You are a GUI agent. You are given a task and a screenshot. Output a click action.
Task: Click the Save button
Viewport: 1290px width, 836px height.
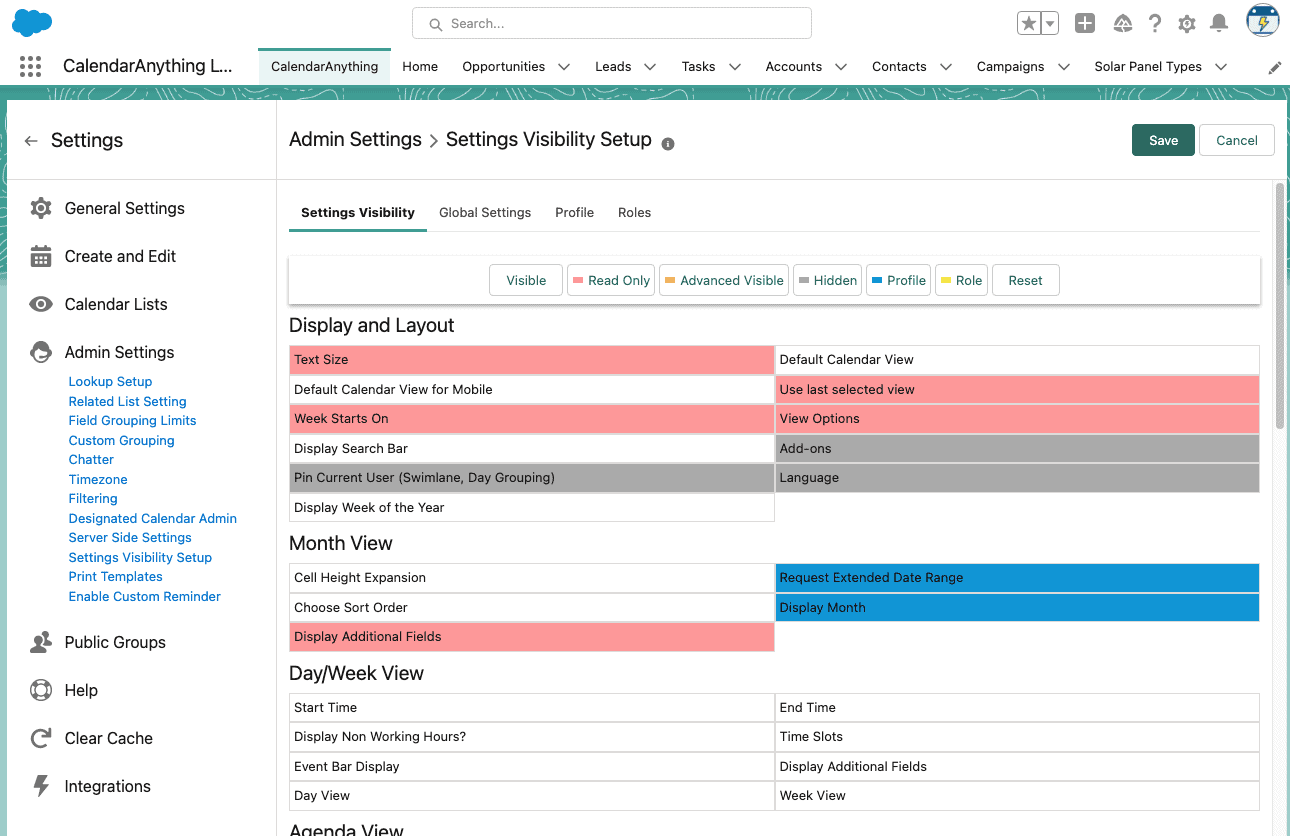tap(1163, 140)
